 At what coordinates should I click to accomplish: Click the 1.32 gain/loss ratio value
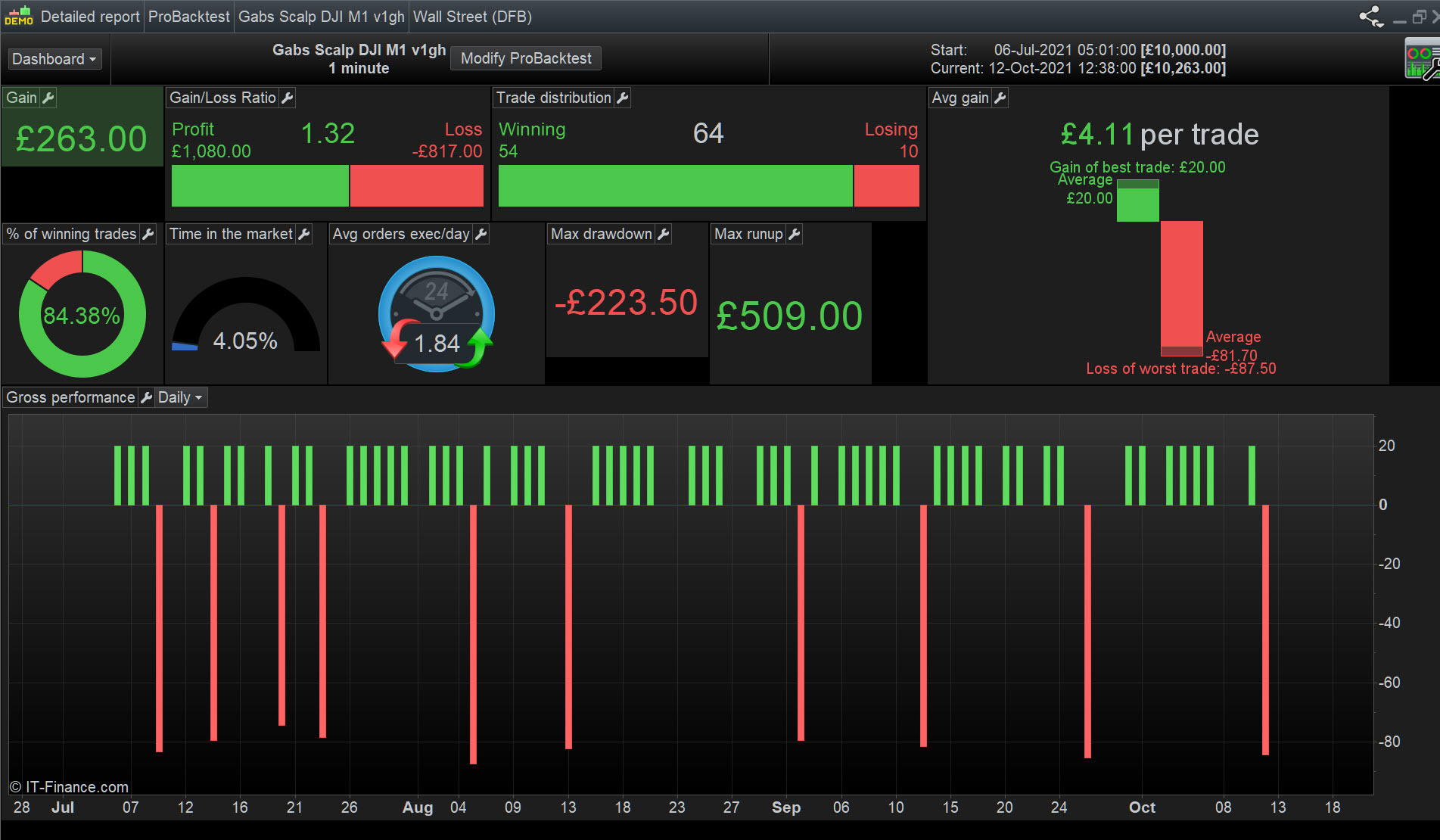[x=328, y=134]
